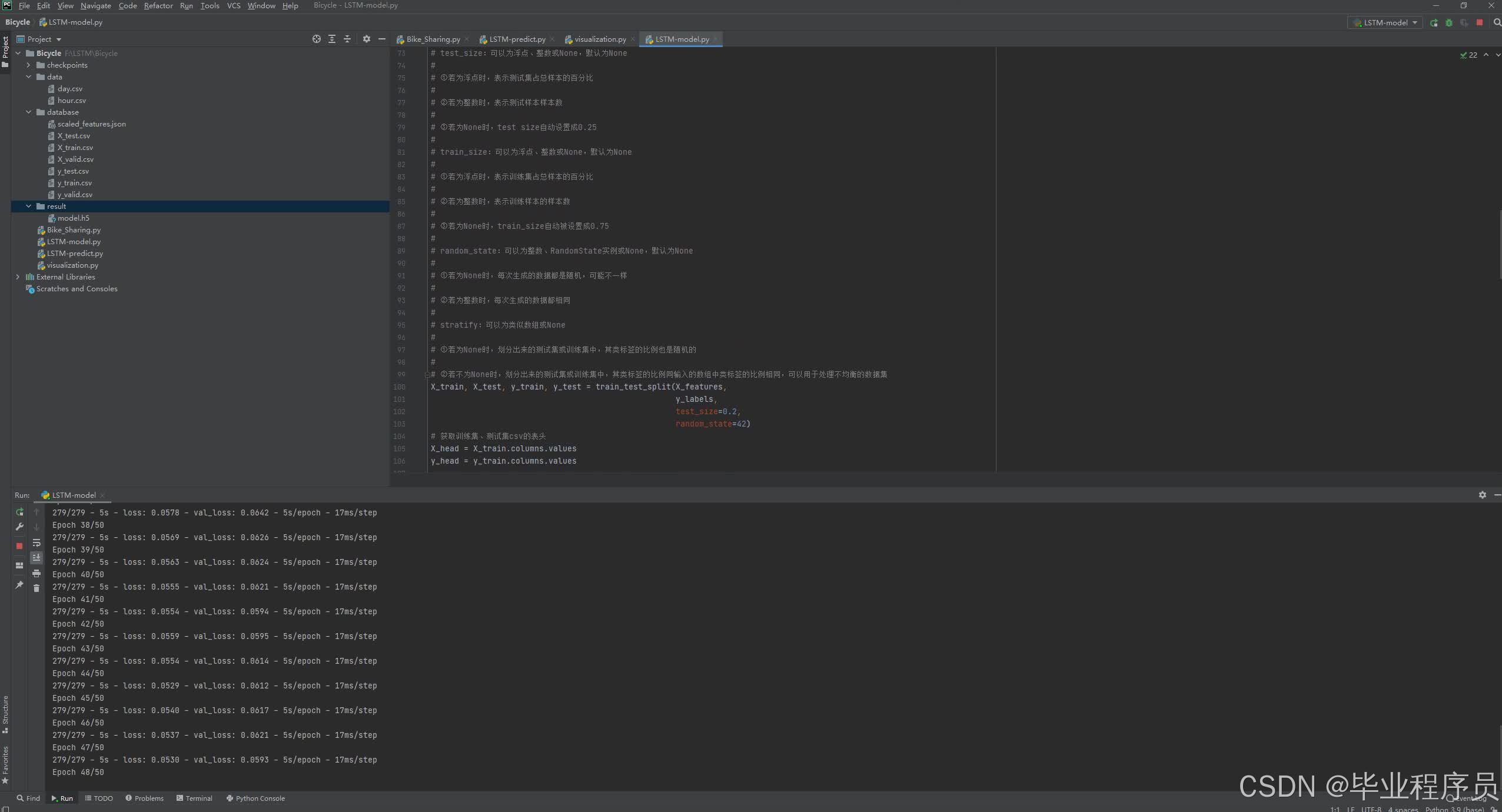1502x812 pixels.
Task: Open the Refactor menu
Action: (158, 5)
